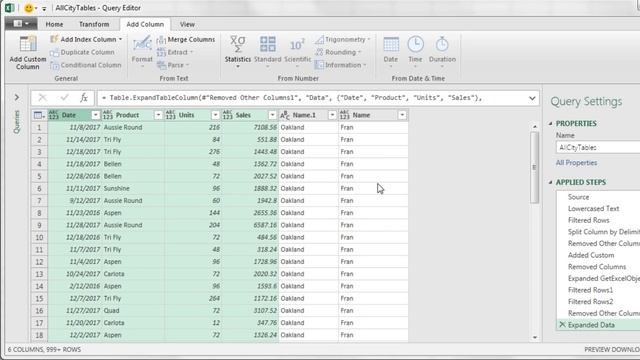
Task: Open the Date column filter dropdown
Action: point(95,115)
